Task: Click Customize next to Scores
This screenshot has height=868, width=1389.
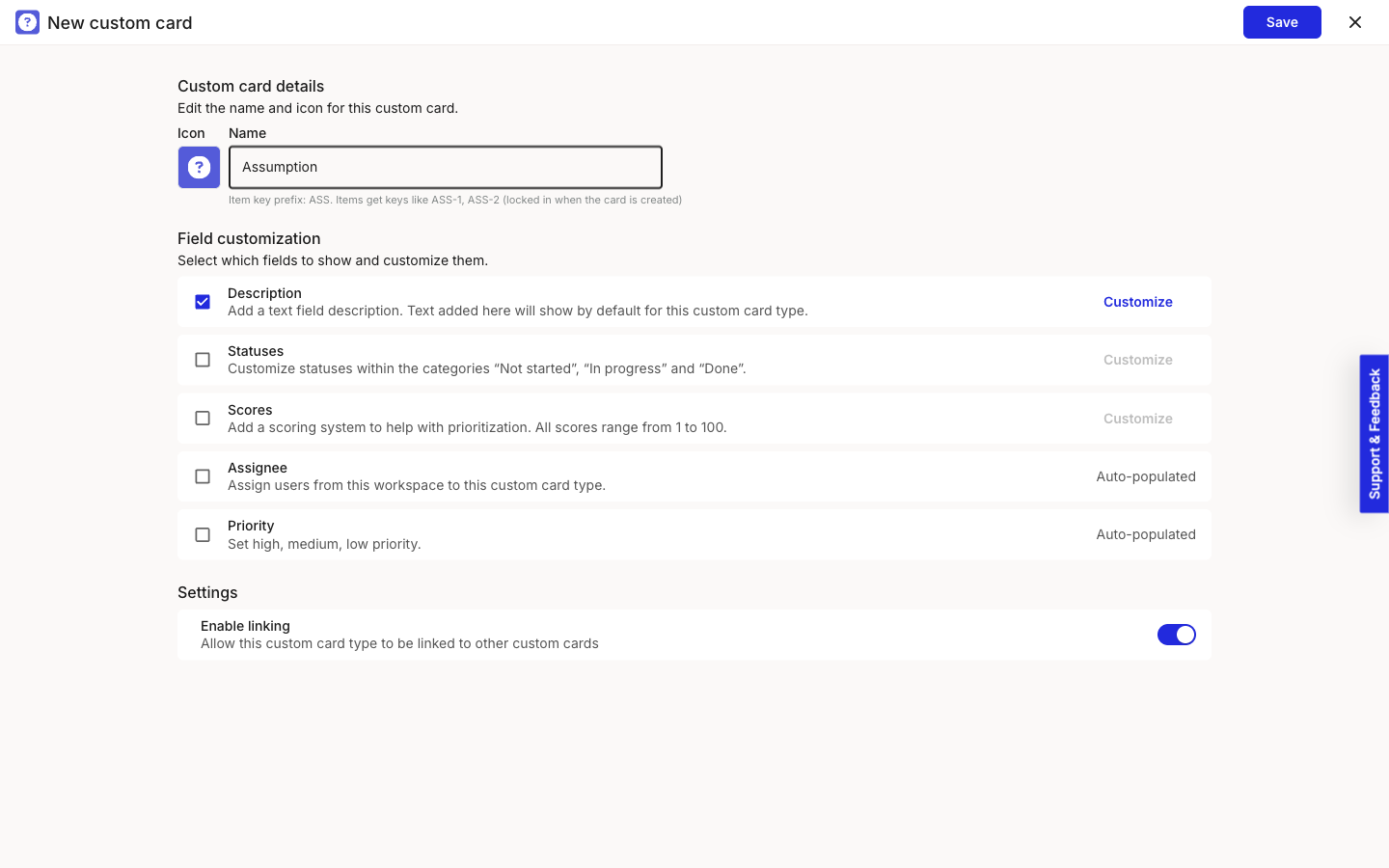Action: click(1138, 419)
